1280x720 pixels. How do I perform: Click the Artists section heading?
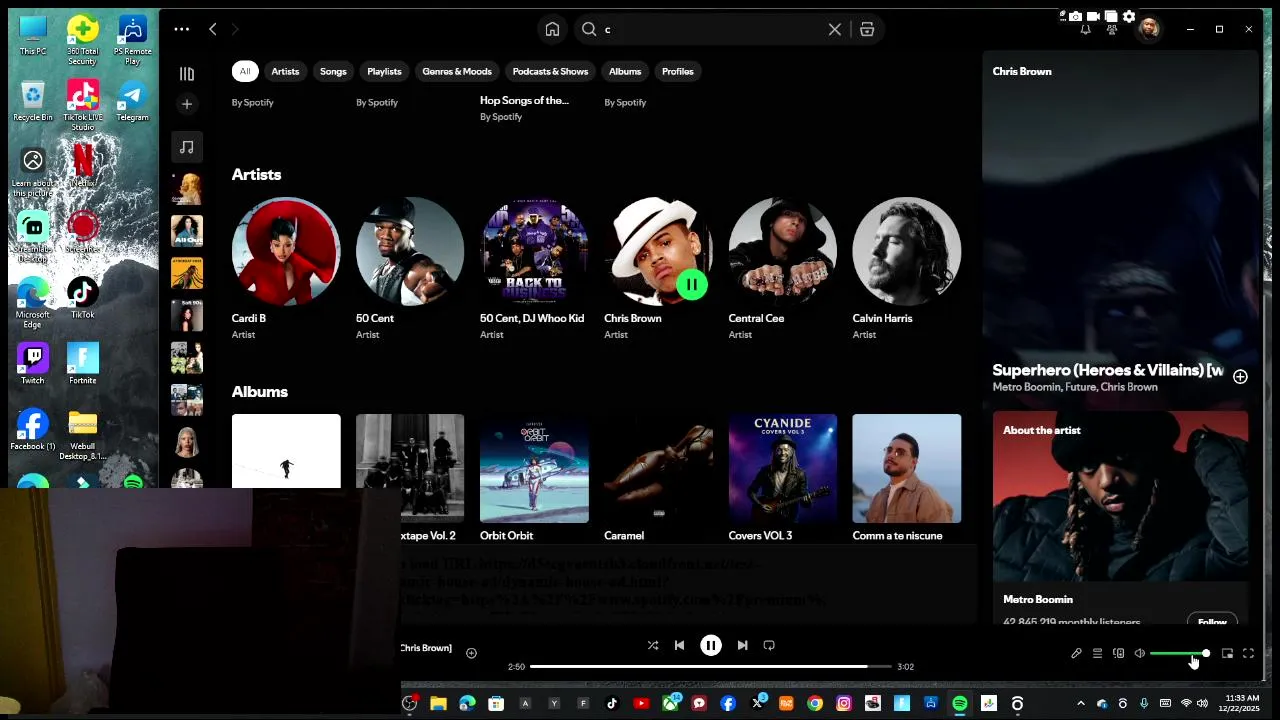(x=256, y=175)
